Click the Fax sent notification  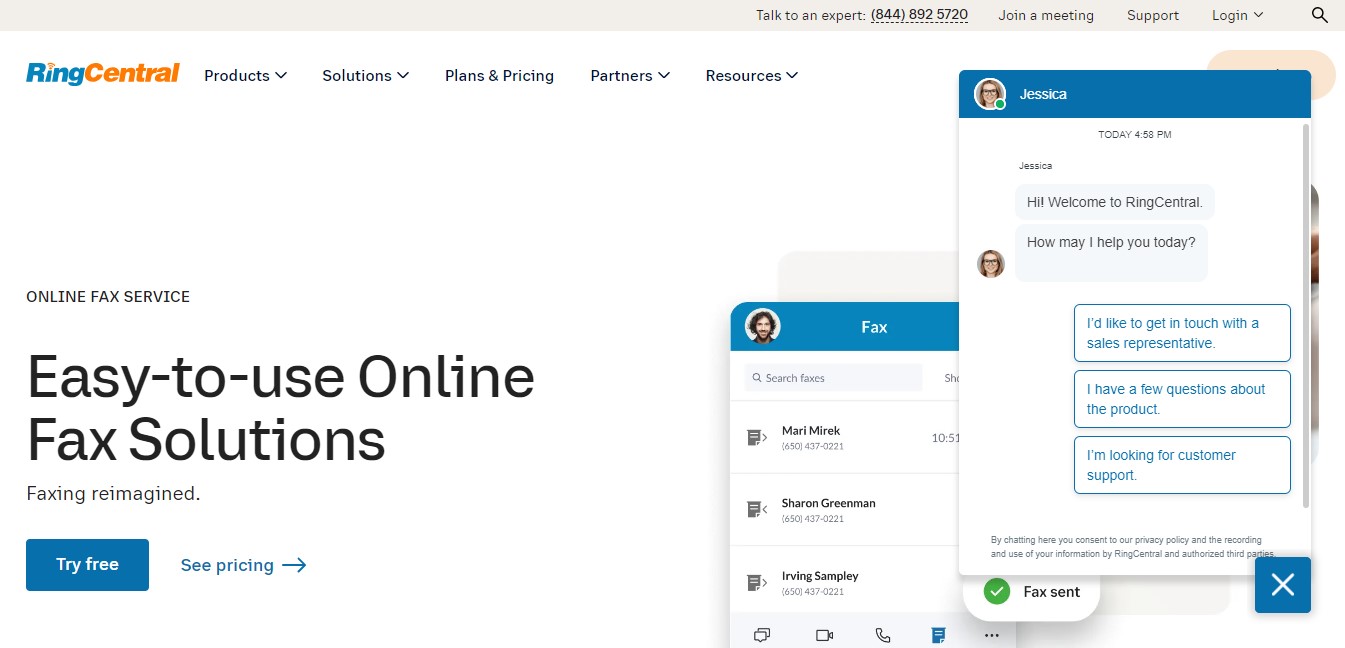coord(1031,592)
